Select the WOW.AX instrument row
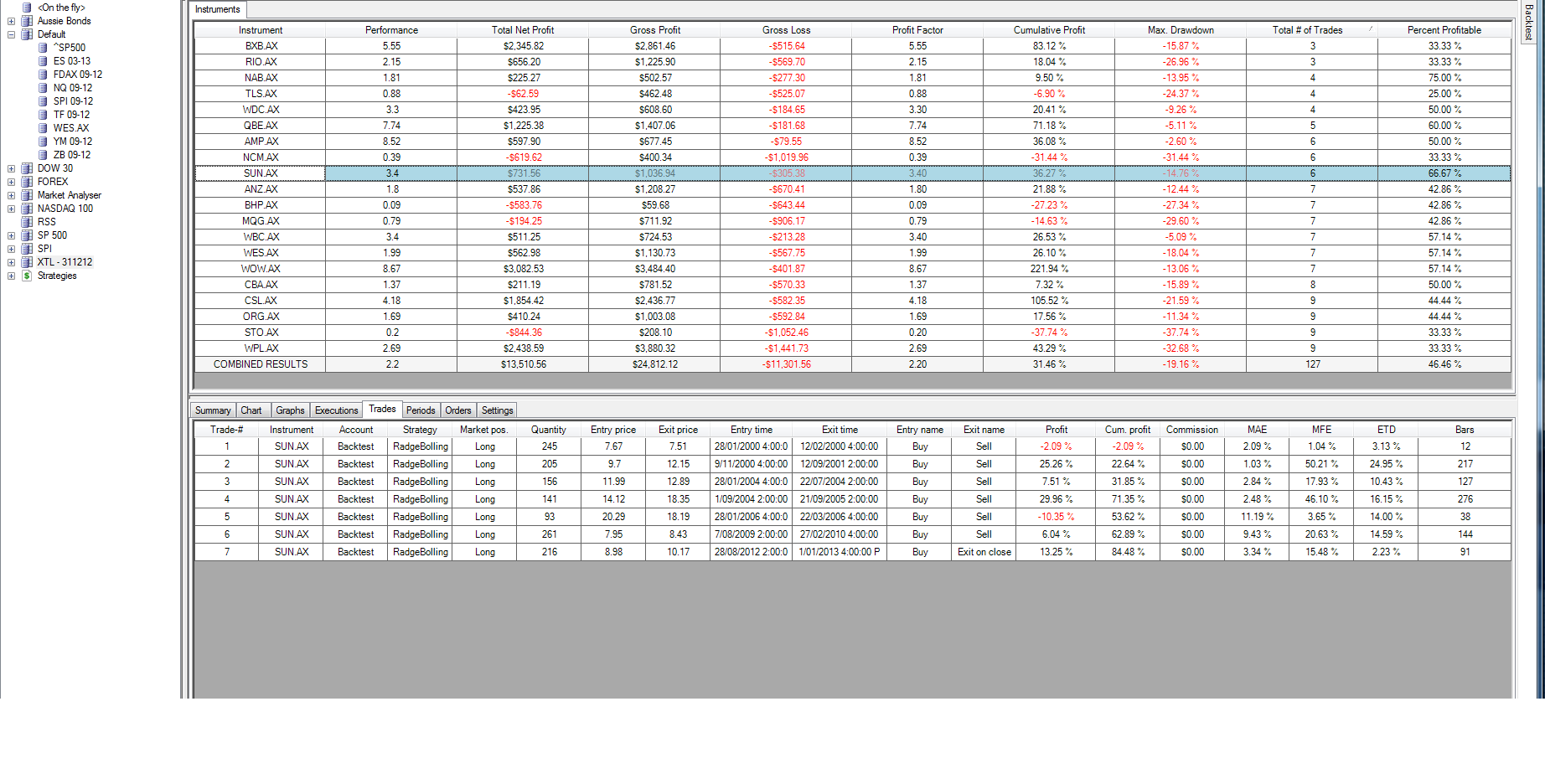The image size is (1545, 784). pyautogui.click(x=853, y=269)
